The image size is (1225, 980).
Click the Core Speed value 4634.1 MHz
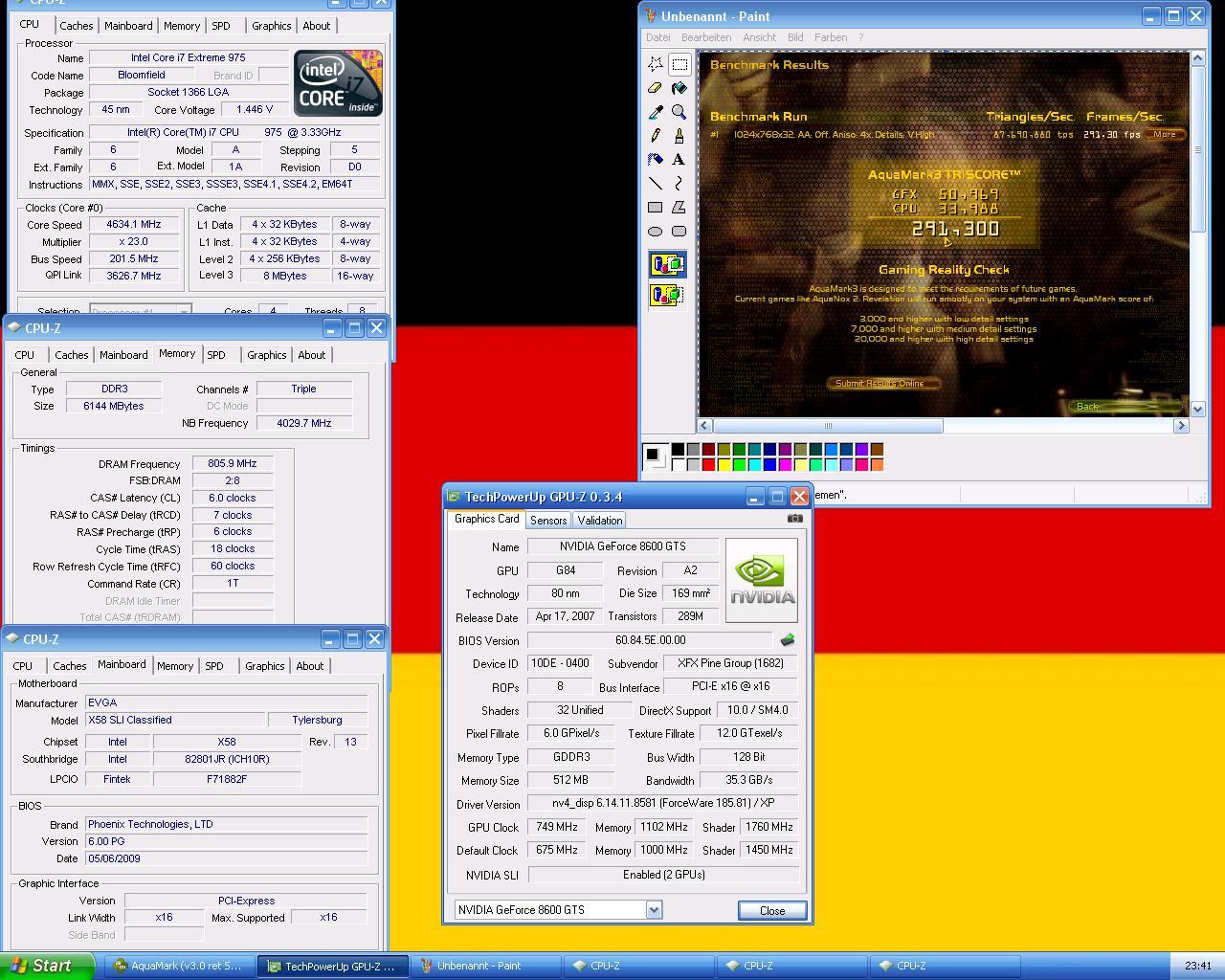(x=133, y=224)
